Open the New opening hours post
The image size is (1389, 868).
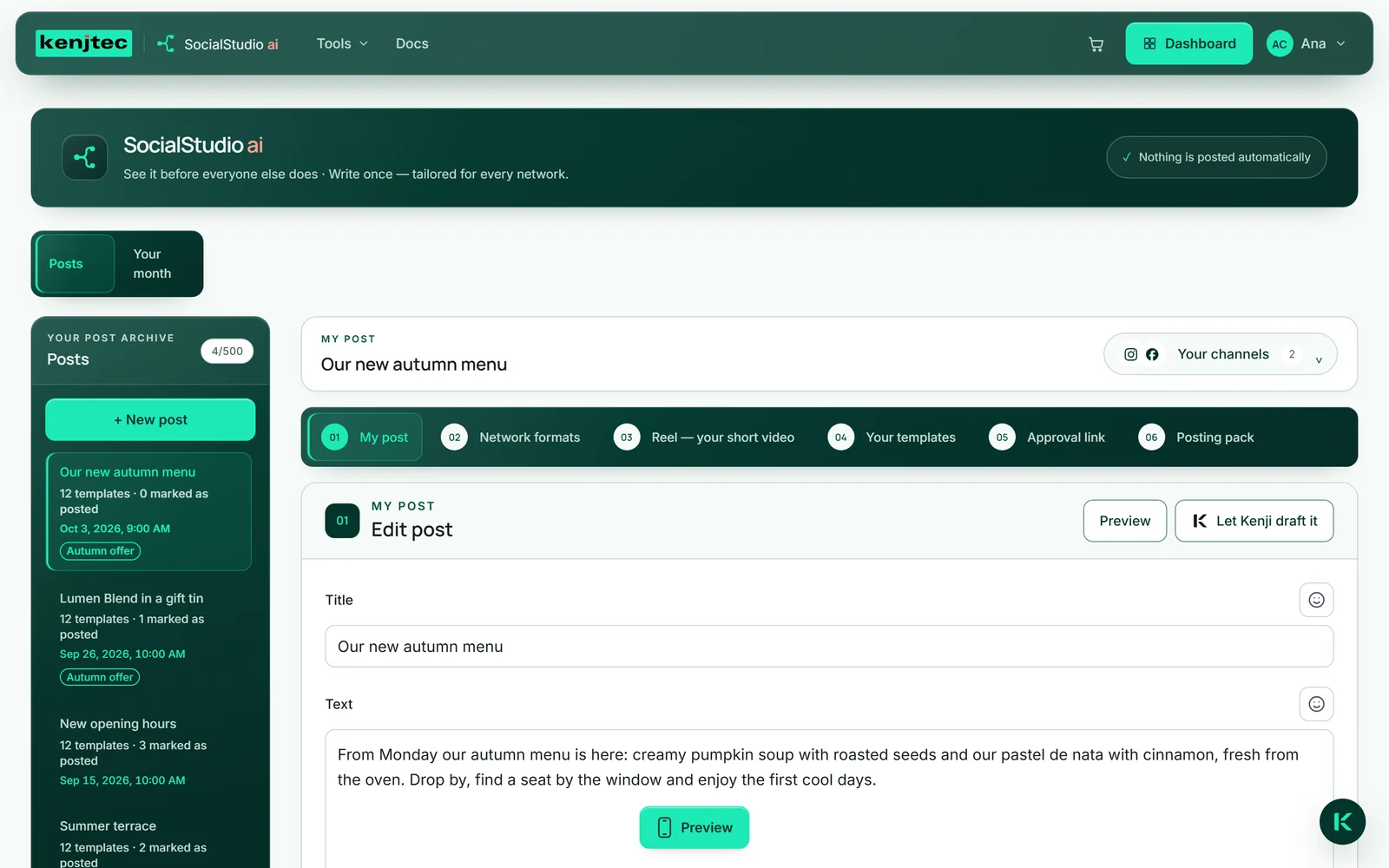pos(148,752)
